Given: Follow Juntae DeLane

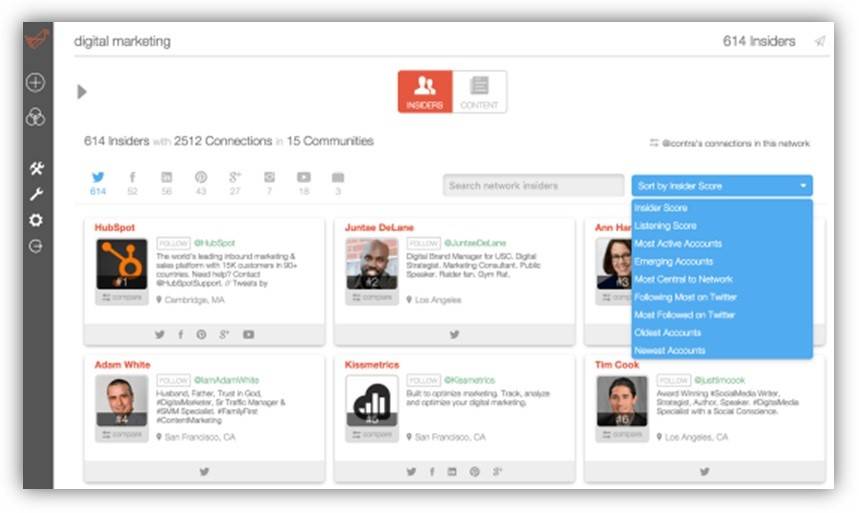Looking at the screenshot, I should click(x=423, y=243).
